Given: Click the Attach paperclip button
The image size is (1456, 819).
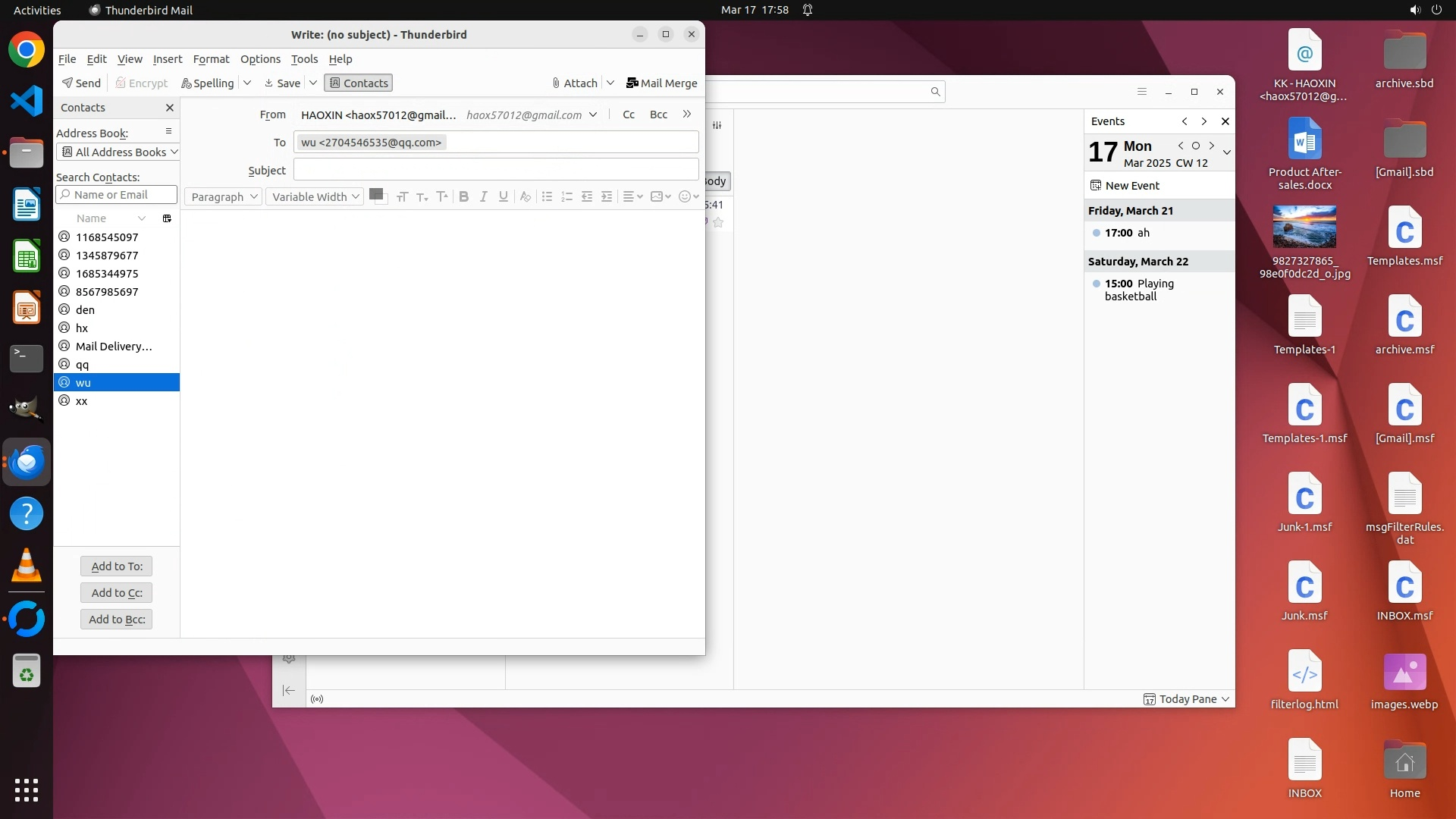Looking at the screenshot, I should point(575,83).
